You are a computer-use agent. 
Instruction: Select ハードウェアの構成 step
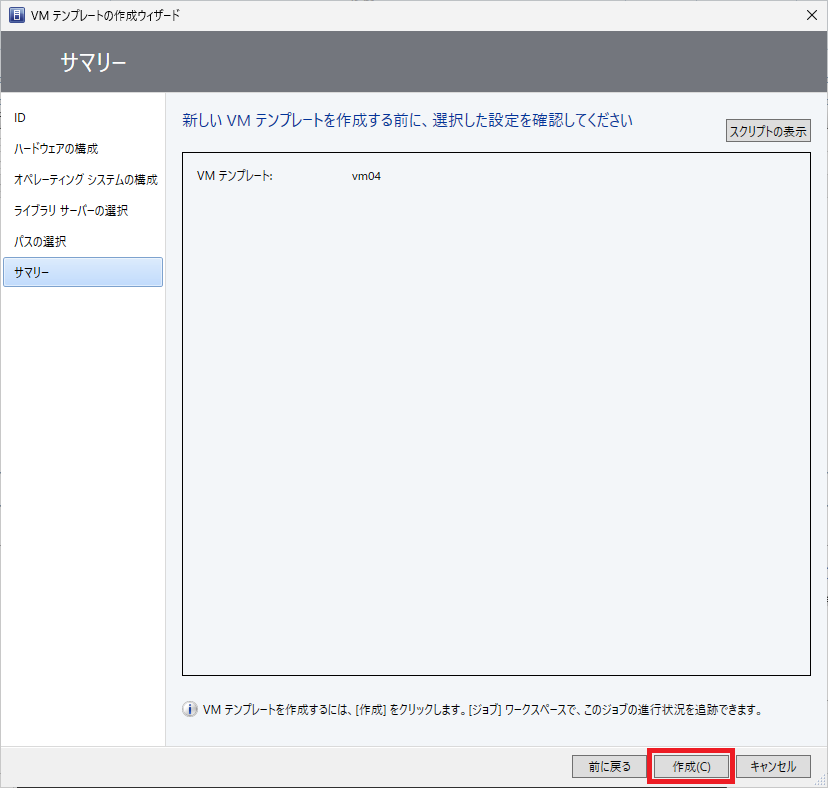(x=56, y=149)
